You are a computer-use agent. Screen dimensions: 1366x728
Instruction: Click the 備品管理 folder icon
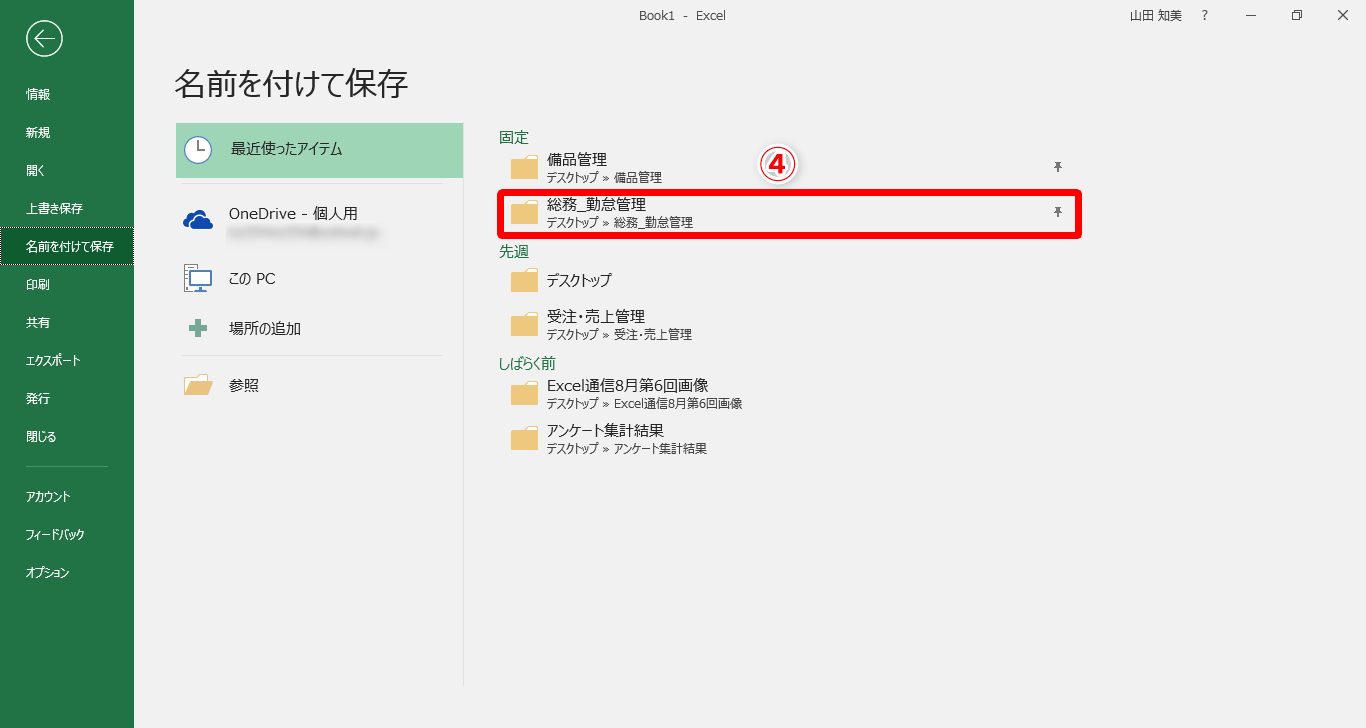pyautogui.click(x=524, y=167)
